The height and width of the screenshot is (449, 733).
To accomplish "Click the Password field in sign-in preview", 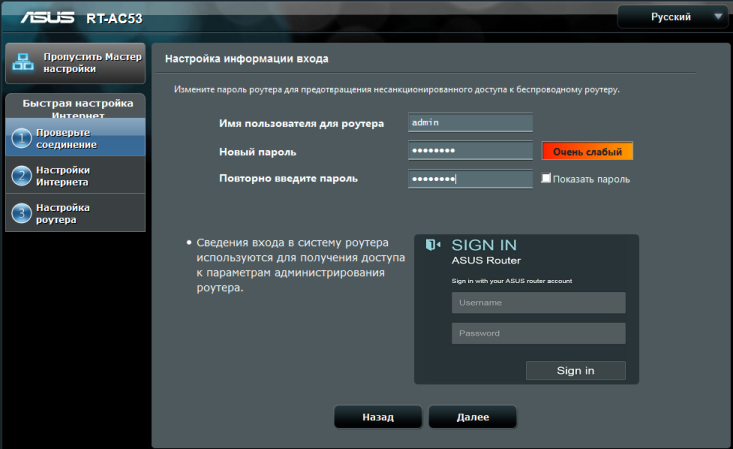I will [539, 333].
